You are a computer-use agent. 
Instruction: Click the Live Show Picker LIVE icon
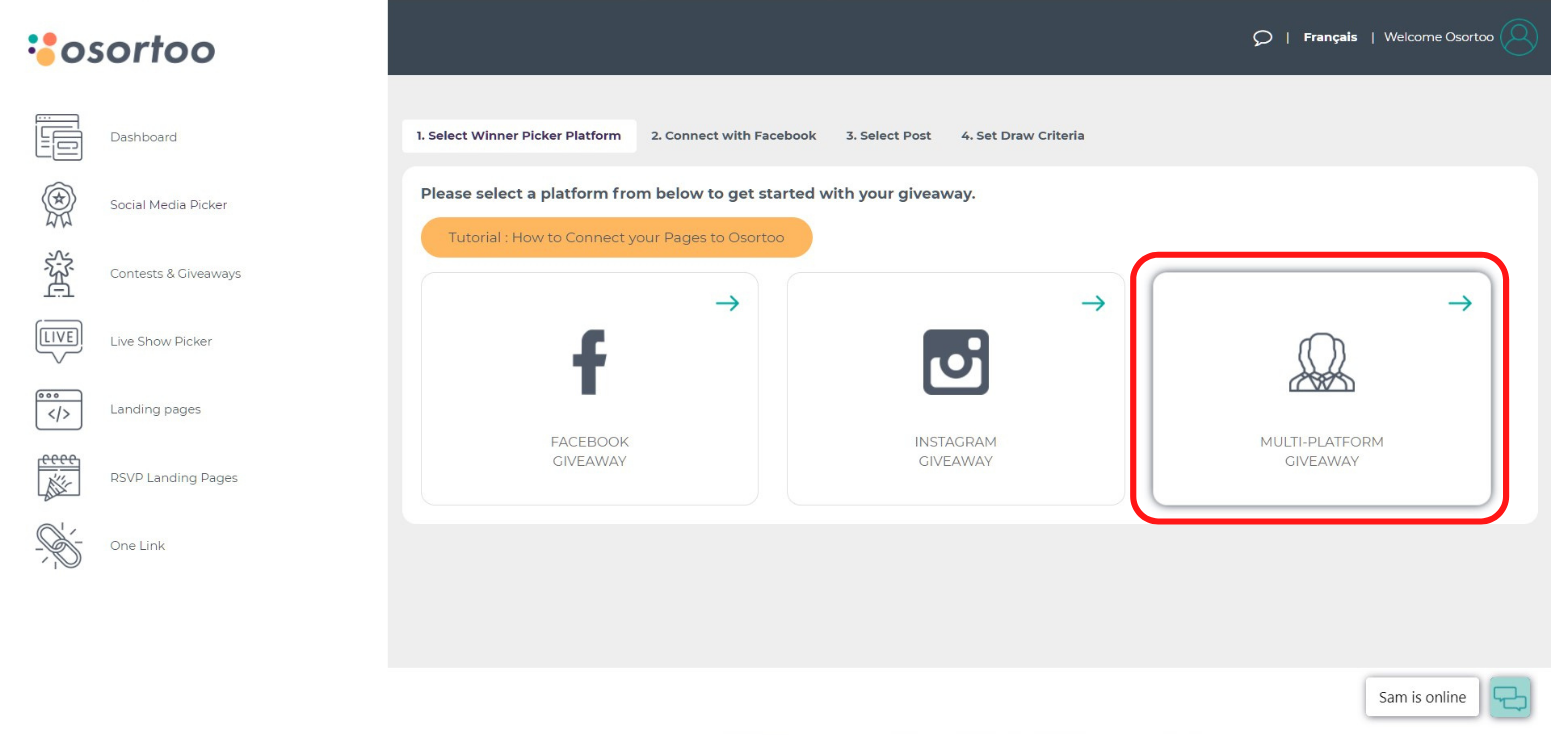point(59,341)
